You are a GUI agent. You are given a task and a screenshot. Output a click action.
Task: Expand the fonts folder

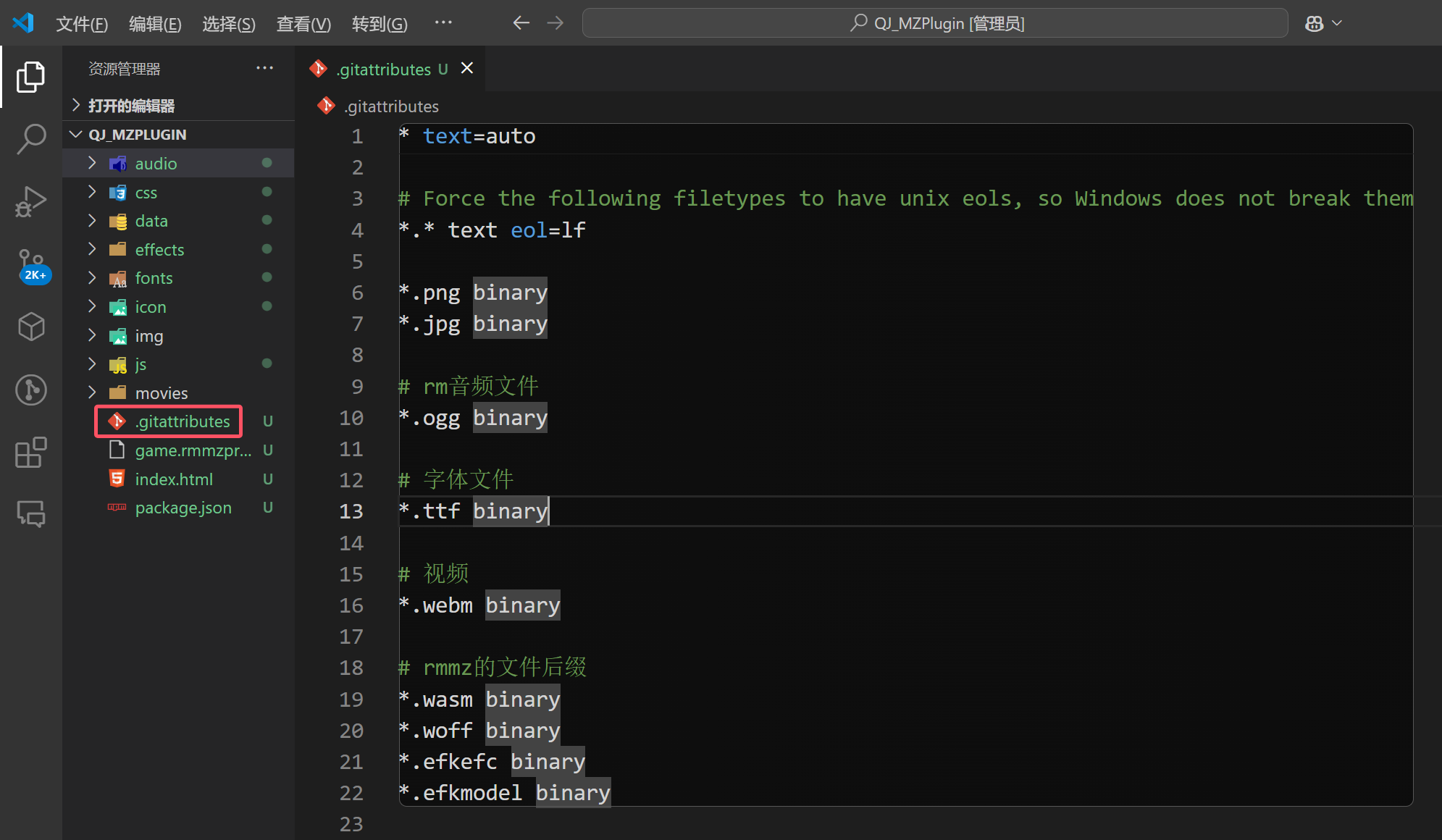click(92, 277)
